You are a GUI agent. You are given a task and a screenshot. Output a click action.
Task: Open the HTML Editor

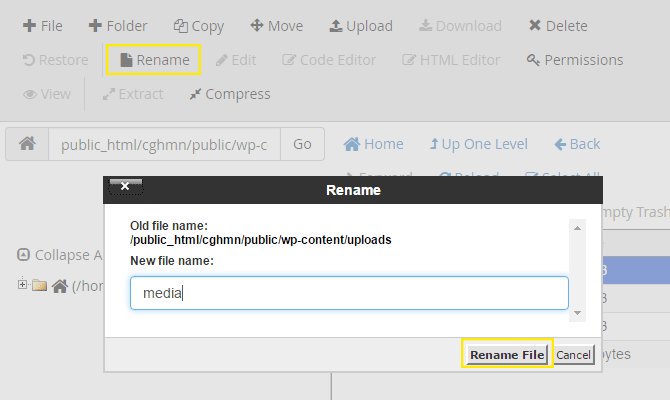(x=451, y=60)
